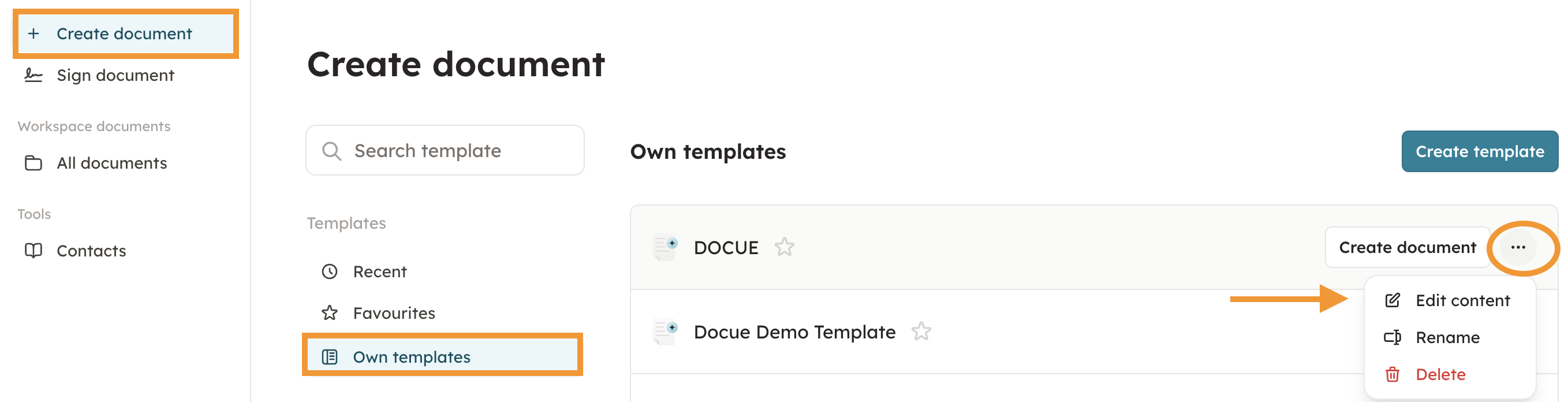Click the book icon for Contacts
The image size is (1568, 402).
33,251
